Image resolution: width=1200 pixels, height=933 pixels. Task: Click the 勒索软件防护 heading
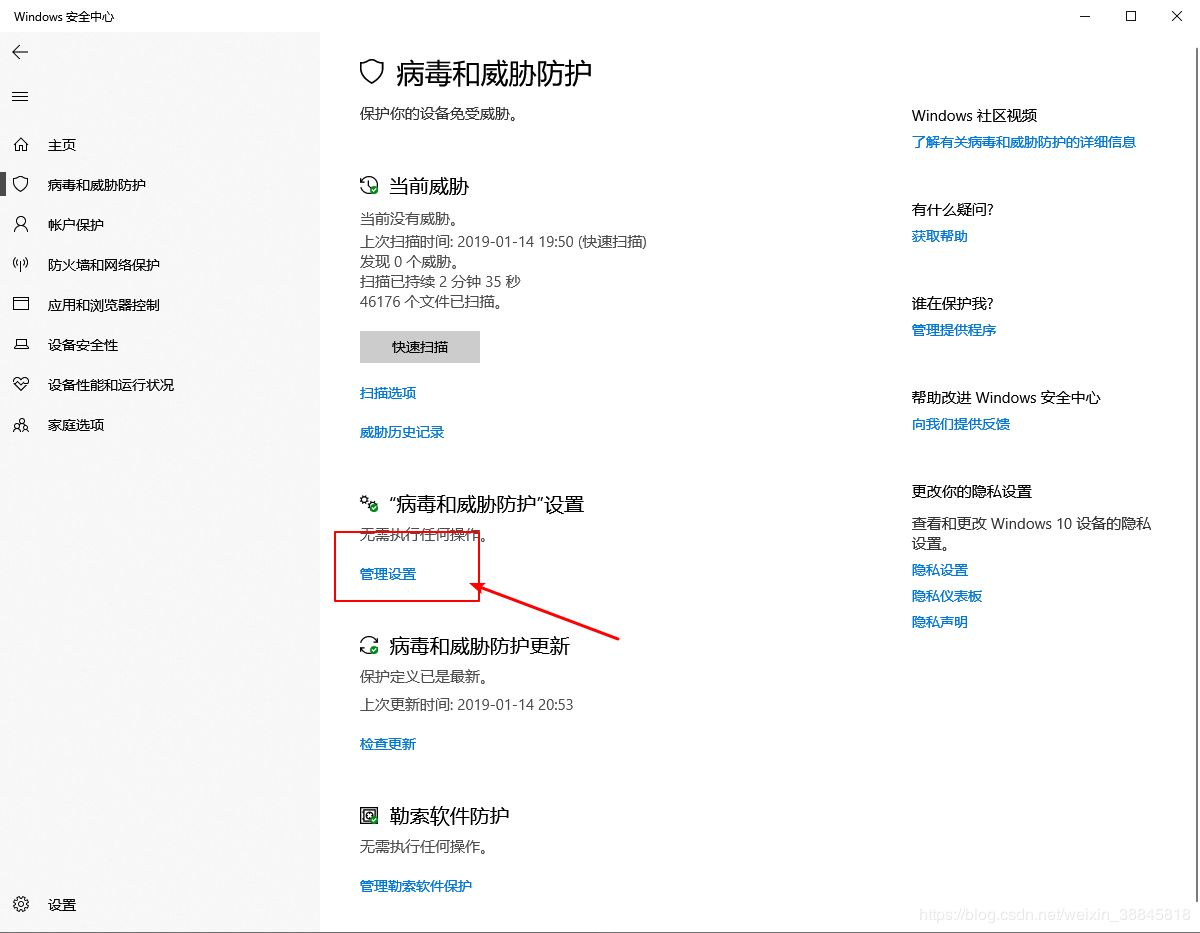click(449, 816)
